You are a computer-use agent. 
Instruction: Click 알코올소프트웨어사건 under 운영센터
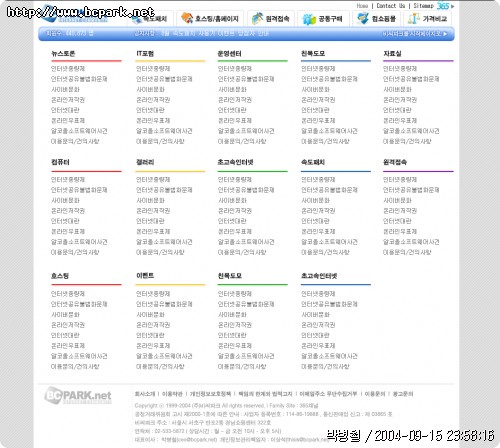coord(246,131)
